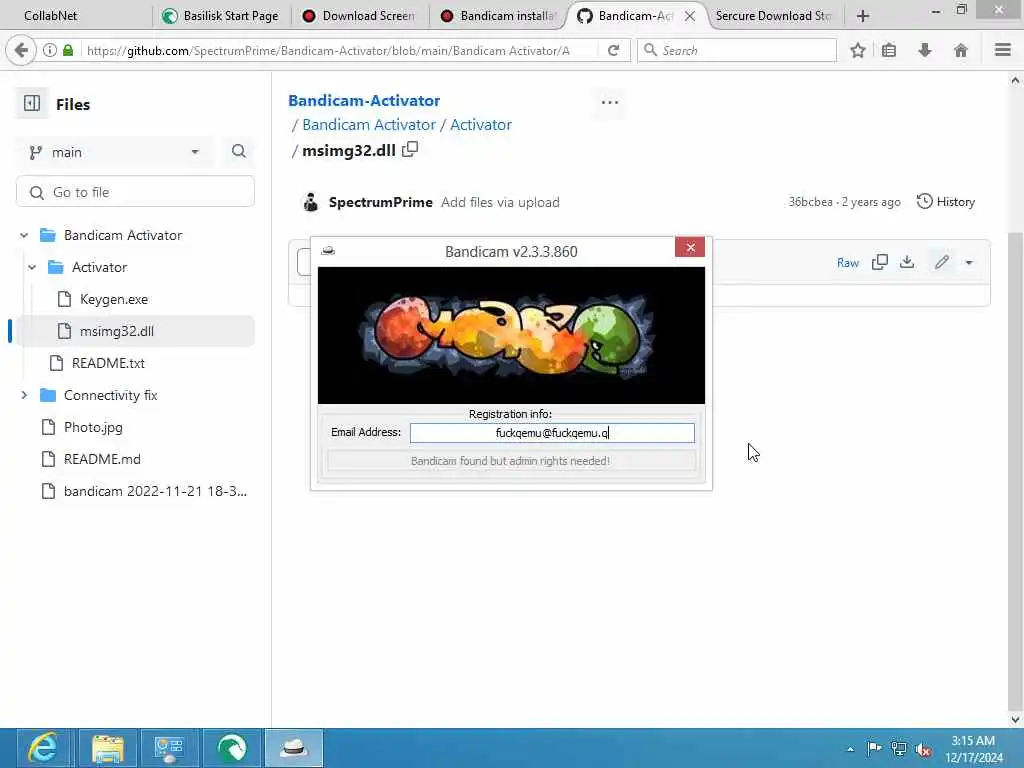Collapse file tree side panel icon
This screenshot has height=768, width=1024.
32,103
